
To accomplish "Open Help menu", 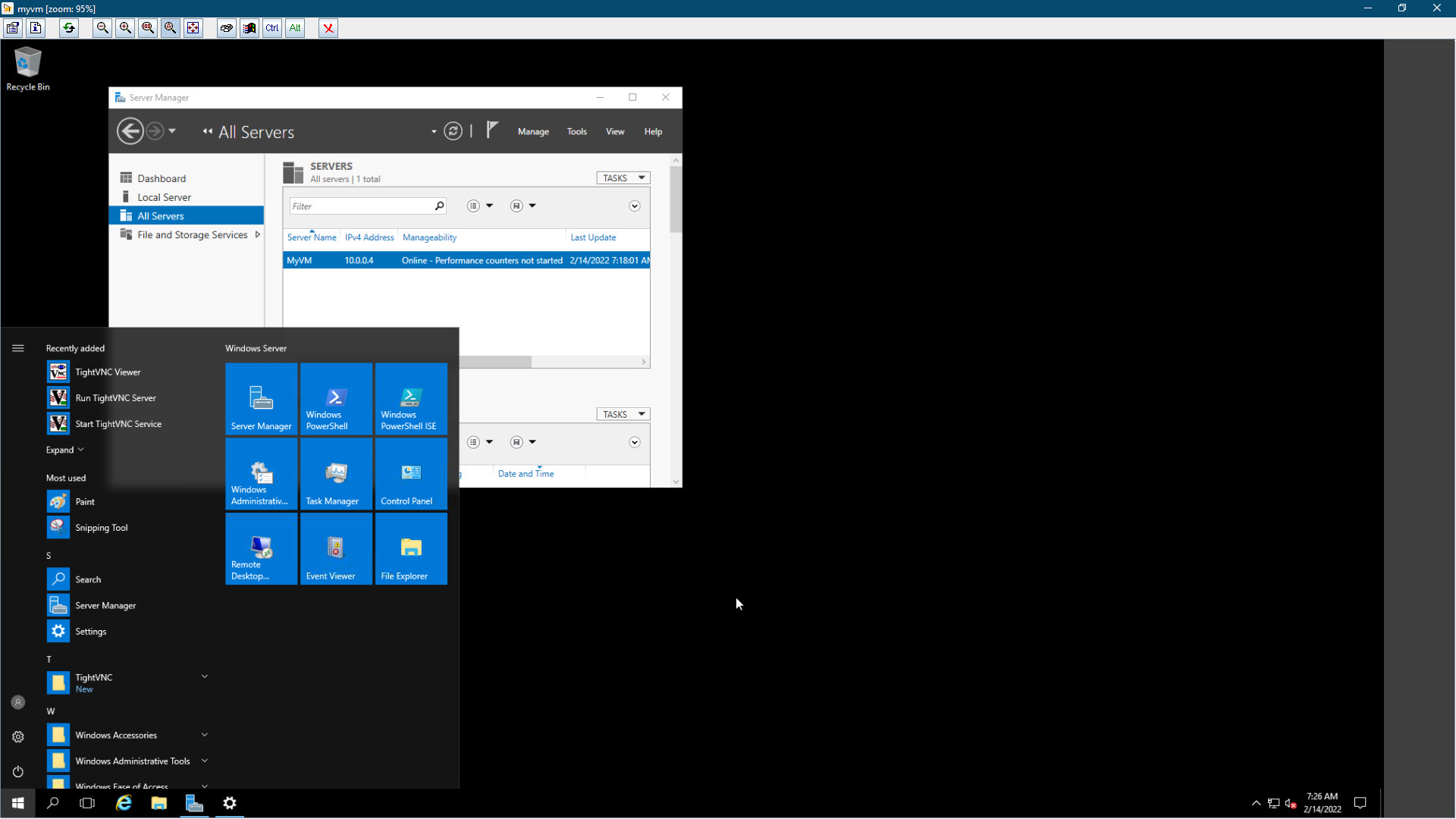I will [x=653, y=131].
